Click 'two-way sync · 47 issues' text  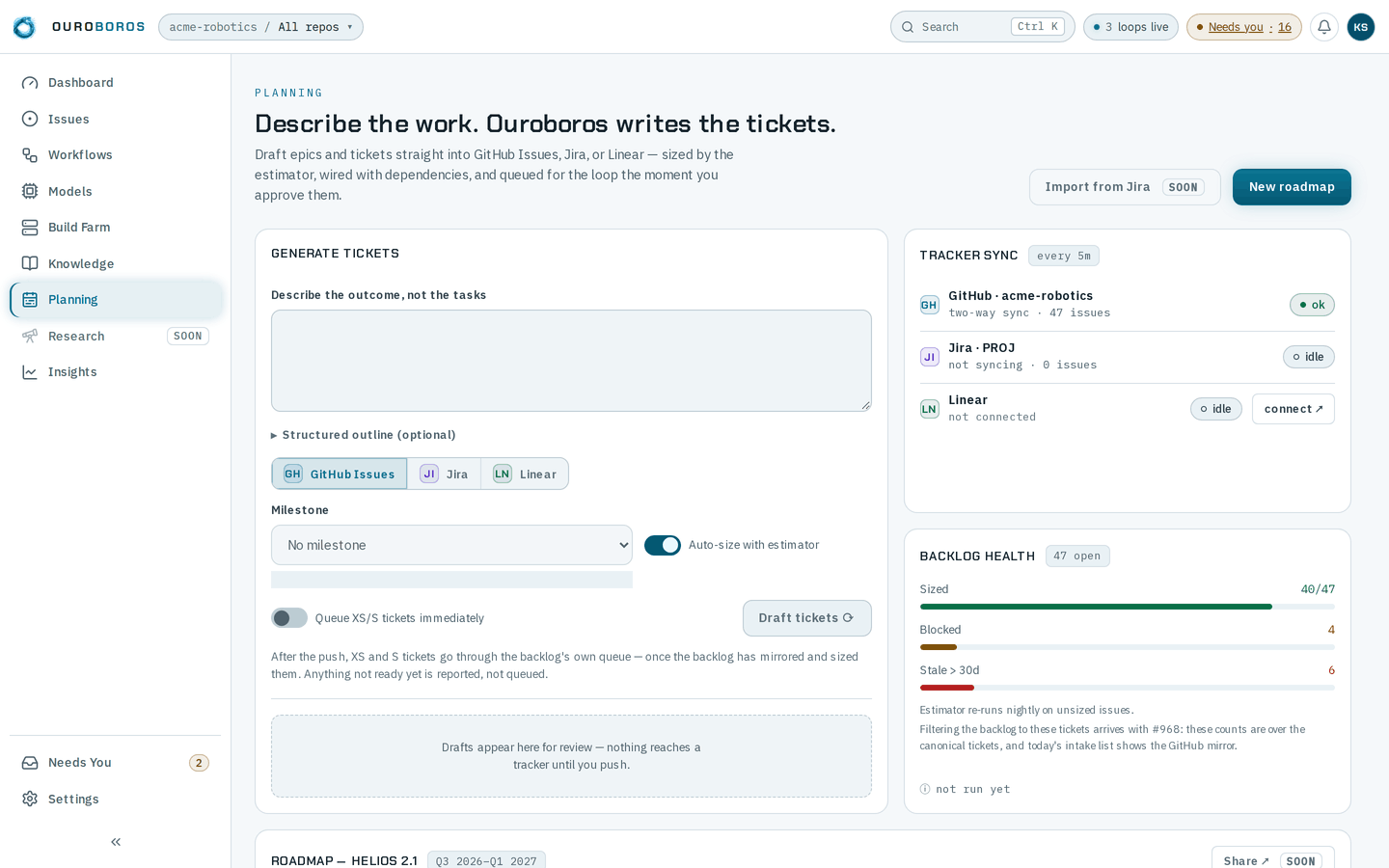click(1029, 312)
